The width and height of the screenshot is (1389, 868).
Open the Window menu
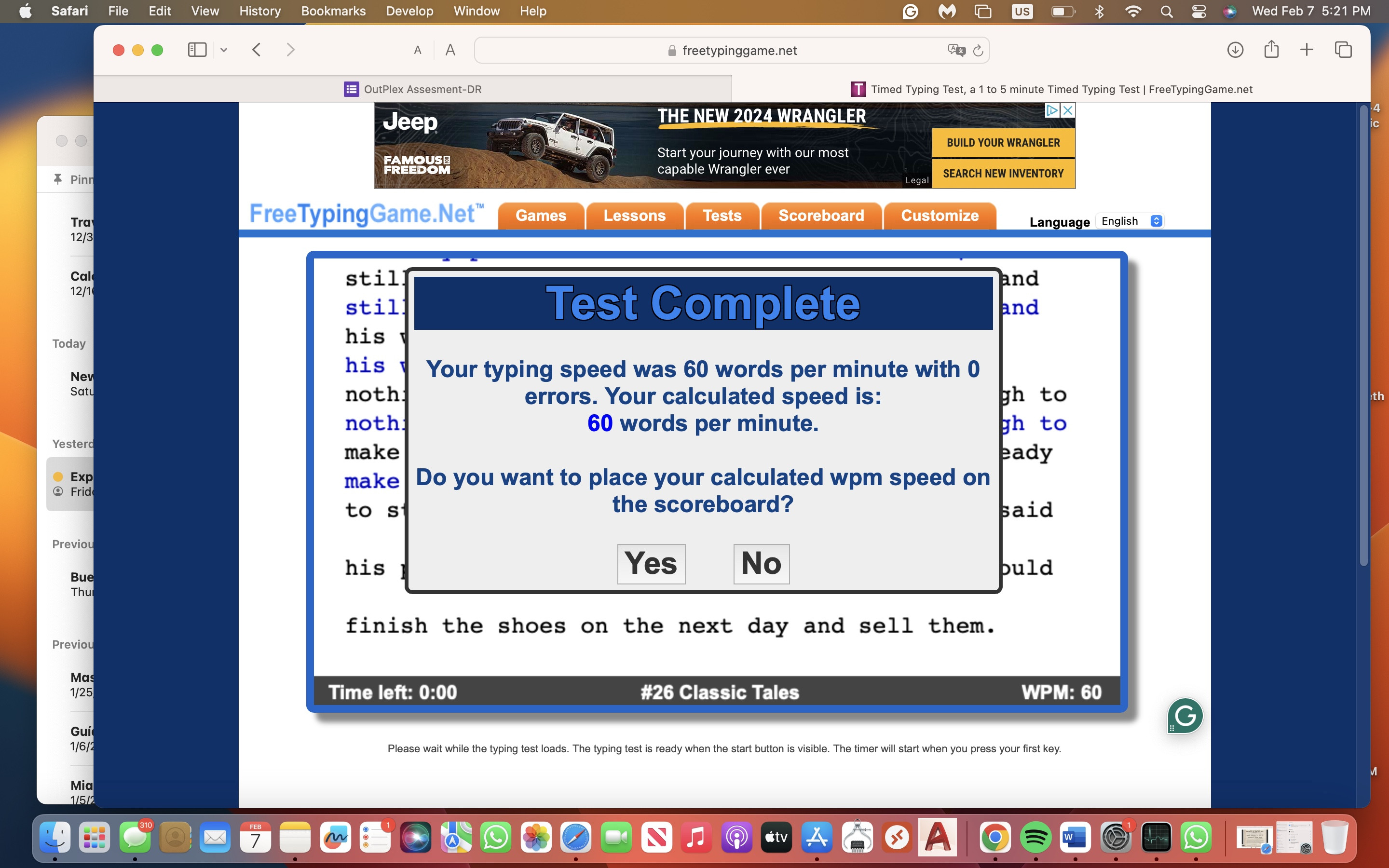pyautogui.click(x=477, y=11)
